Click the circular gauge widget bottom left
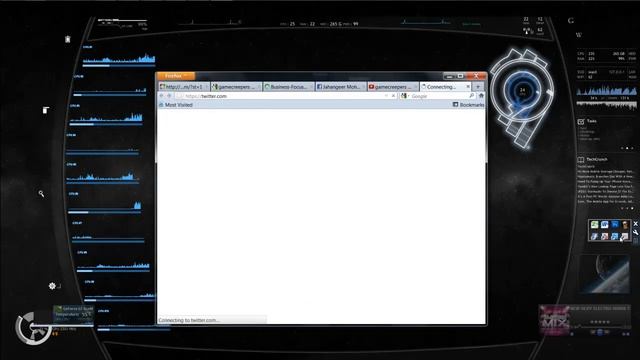Screen dimensions: 640x360 point(33,328)
